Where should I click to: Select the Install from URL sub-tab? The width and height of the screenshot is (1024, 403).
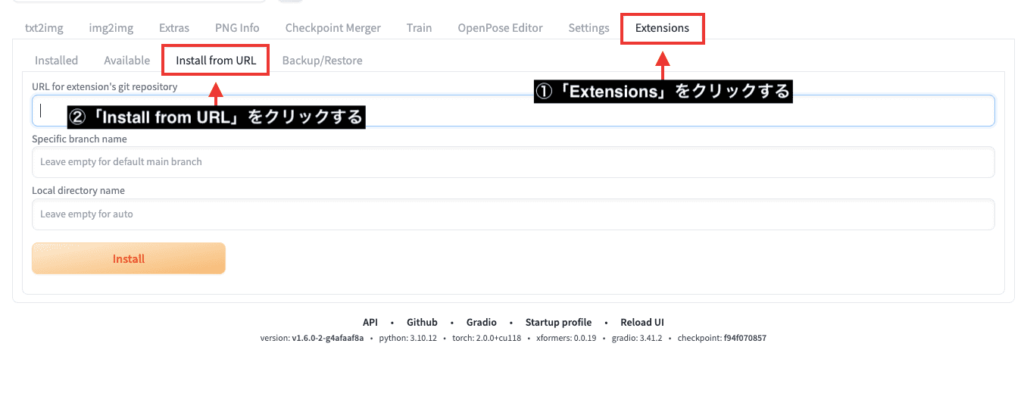[x=216, y=60]
